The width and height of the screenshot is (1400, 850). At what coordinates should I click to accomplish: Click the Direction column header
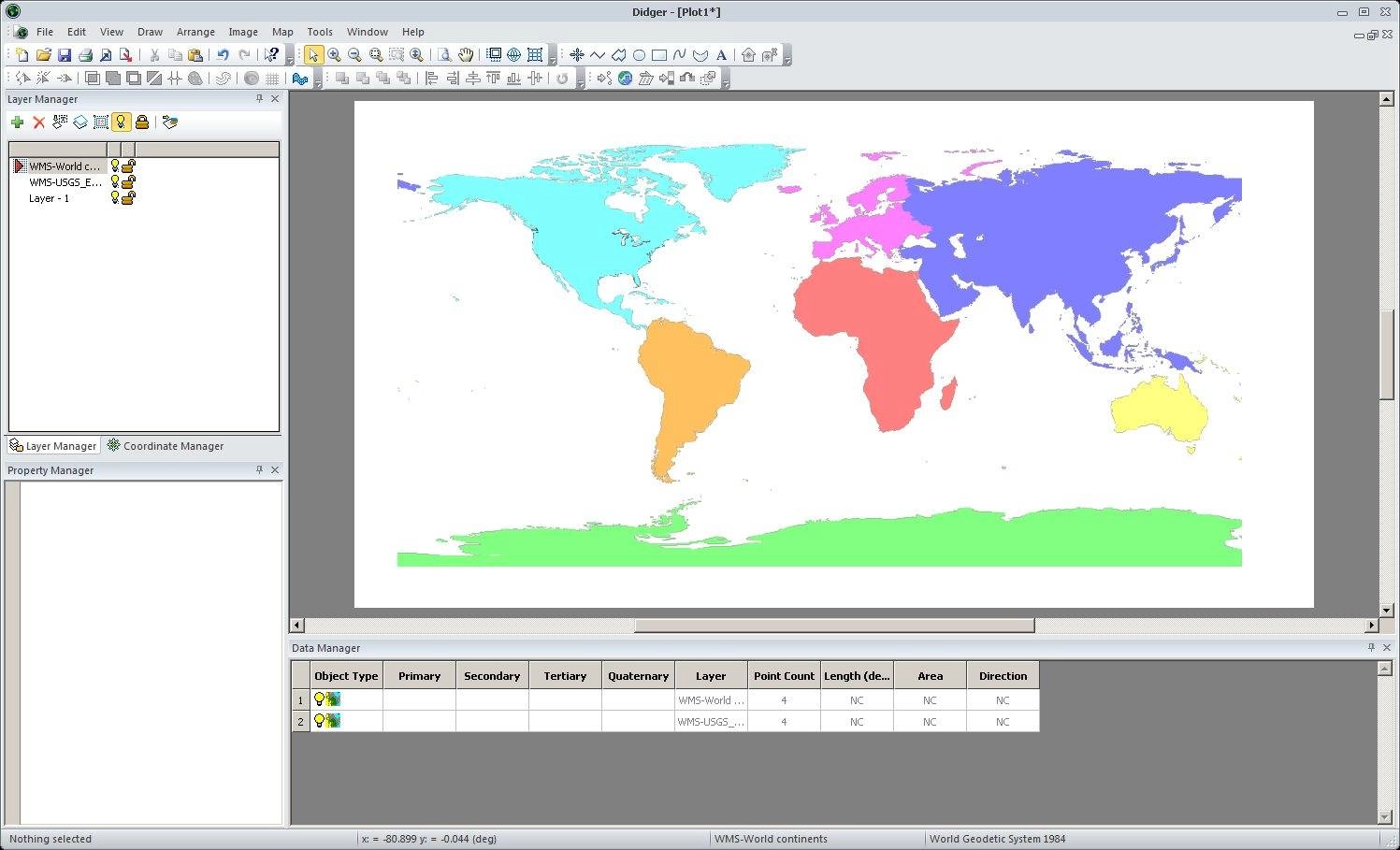click(x=1003, y=676)
